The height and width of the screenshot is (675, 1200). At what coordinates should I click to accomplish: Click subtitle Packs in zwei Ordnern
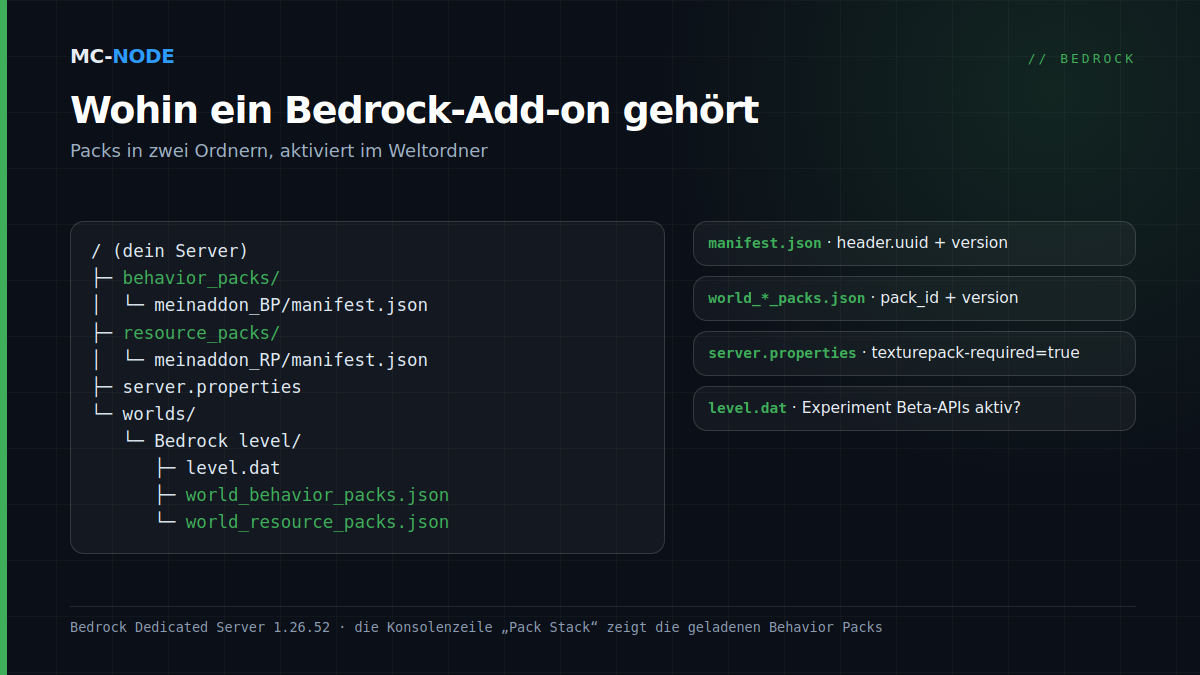coord(279,151)
